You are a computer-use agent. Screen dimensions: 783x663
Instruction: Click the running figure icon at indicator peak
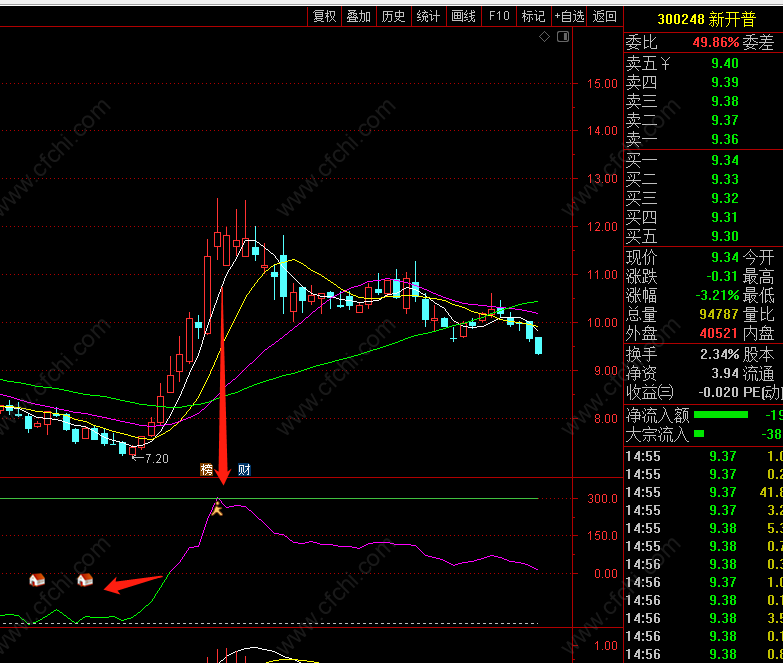[x=217, y=508]
